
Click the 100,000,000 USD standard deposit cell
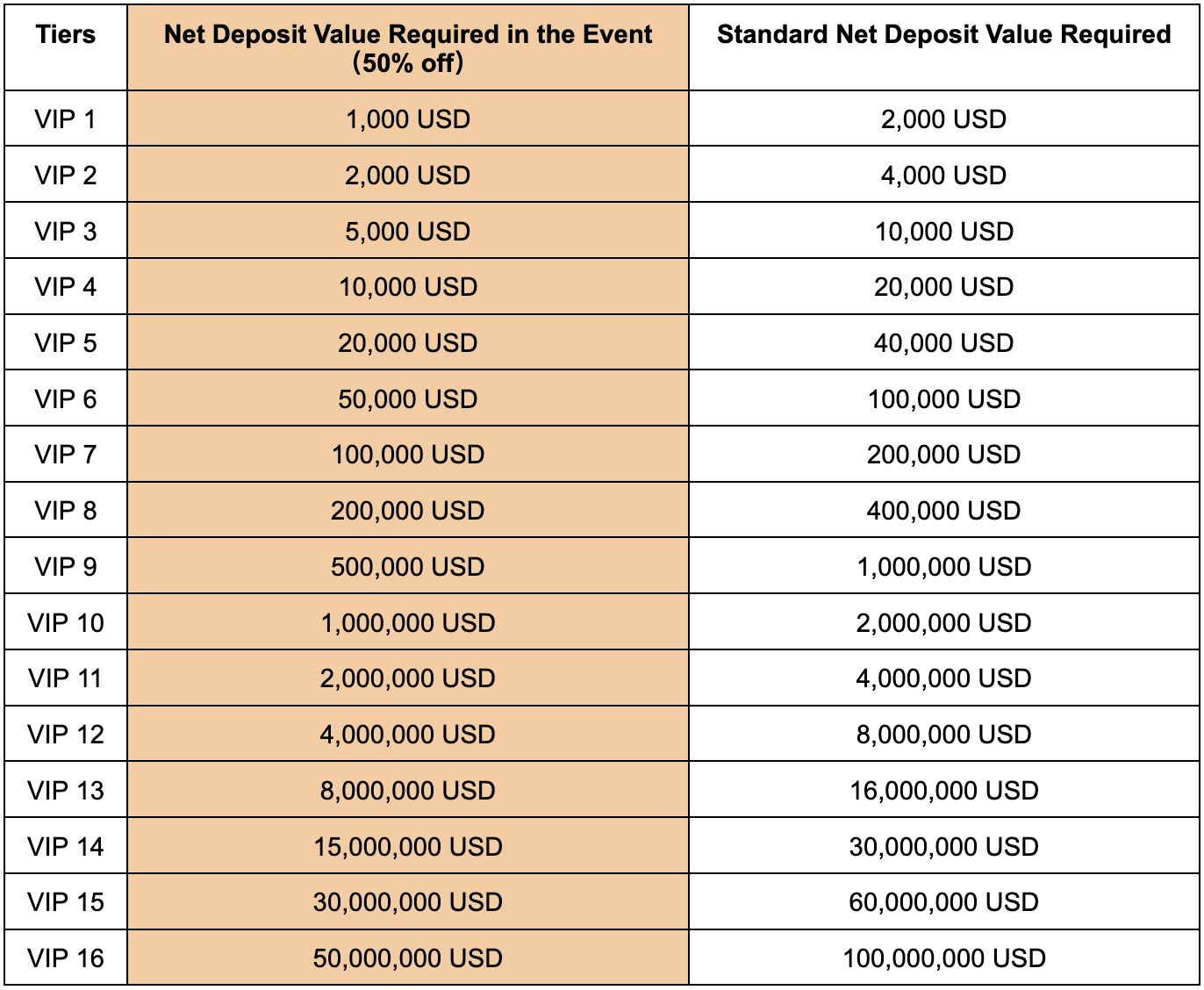pos(943,958)
